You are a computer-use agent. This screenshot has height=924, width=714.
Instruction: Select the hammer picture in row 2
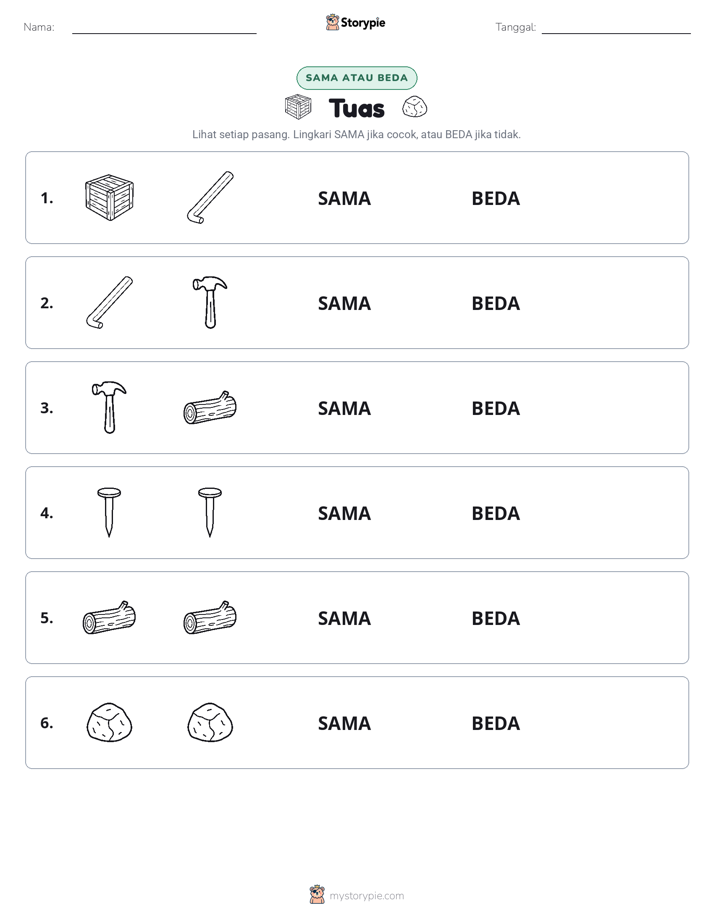[x=210, y=303]
